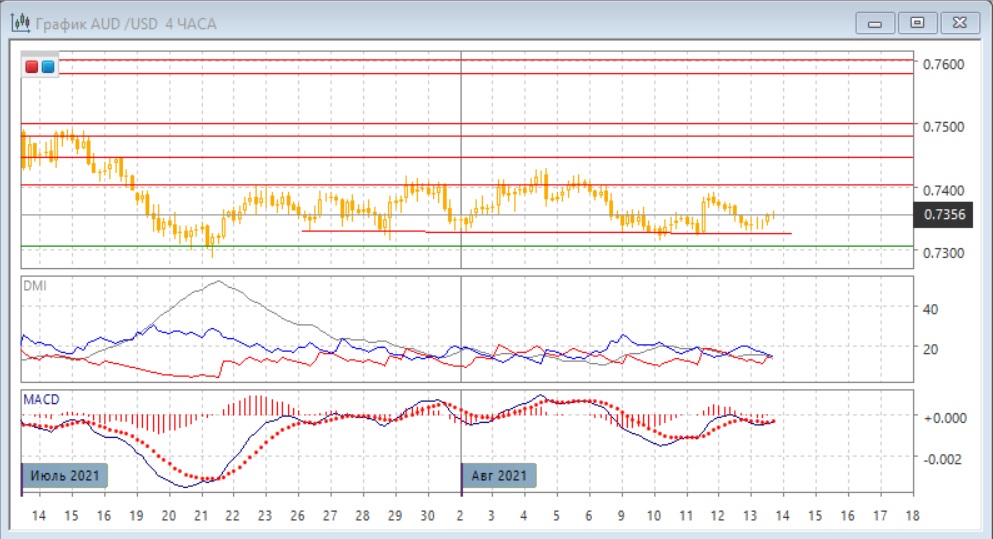This screenshot has width=993, height=539.
Task: Click date 26 on the time axis
Action: (297, 515)
